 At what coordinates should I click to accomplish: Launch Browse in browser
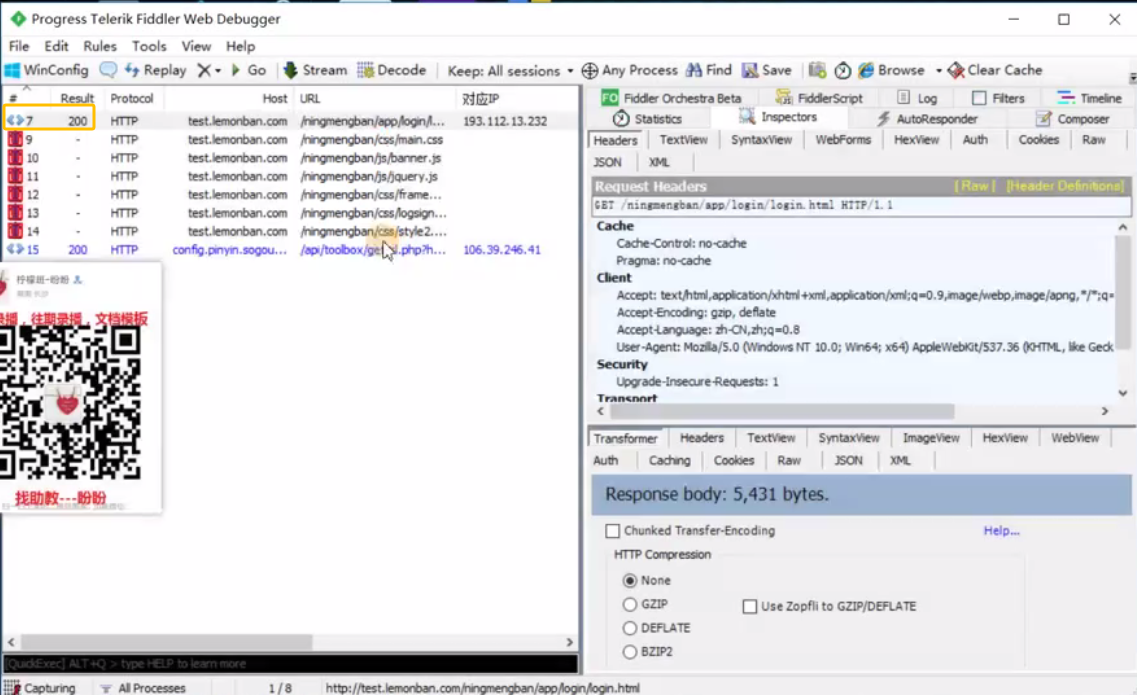click(891, 70)
